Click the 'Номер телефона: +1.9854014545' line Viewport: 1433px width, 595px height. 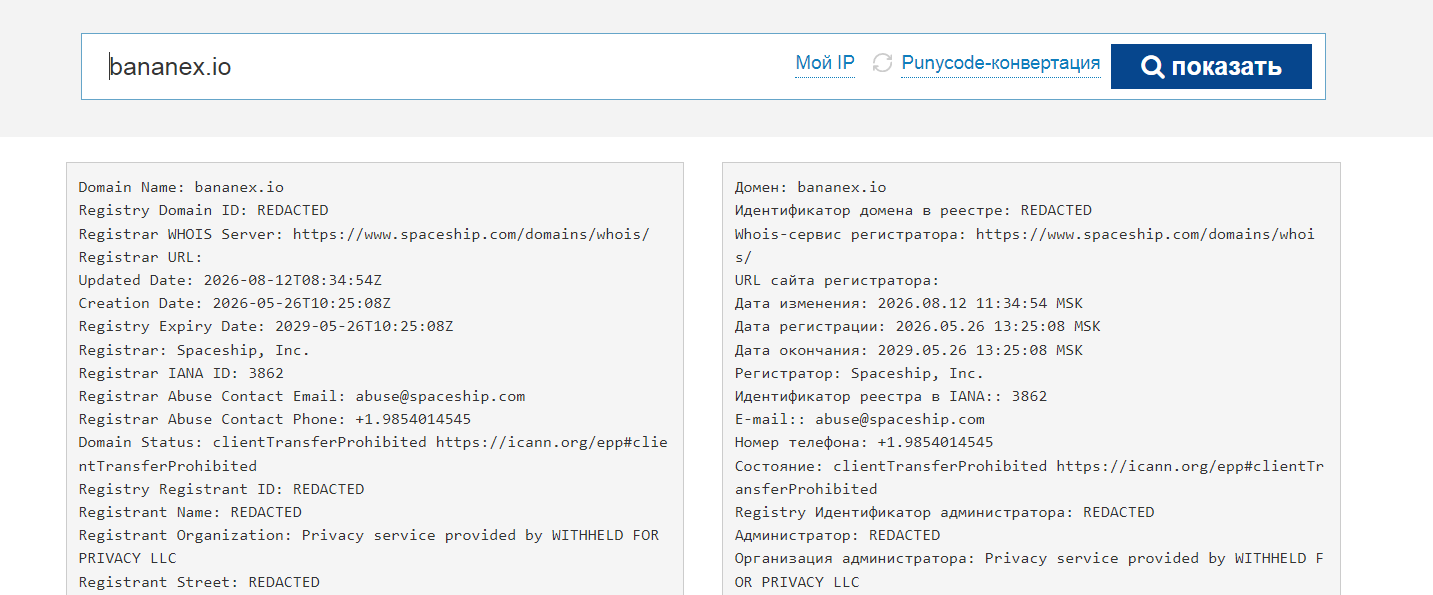click(x=864, y=442)
